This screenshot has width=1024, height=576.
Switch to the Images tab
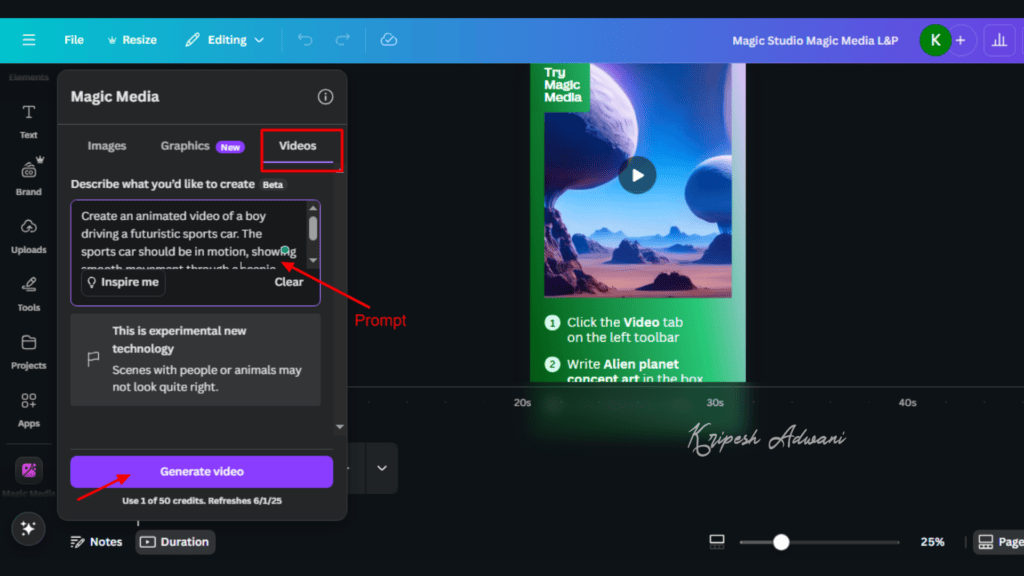click(x=107, y=146)
